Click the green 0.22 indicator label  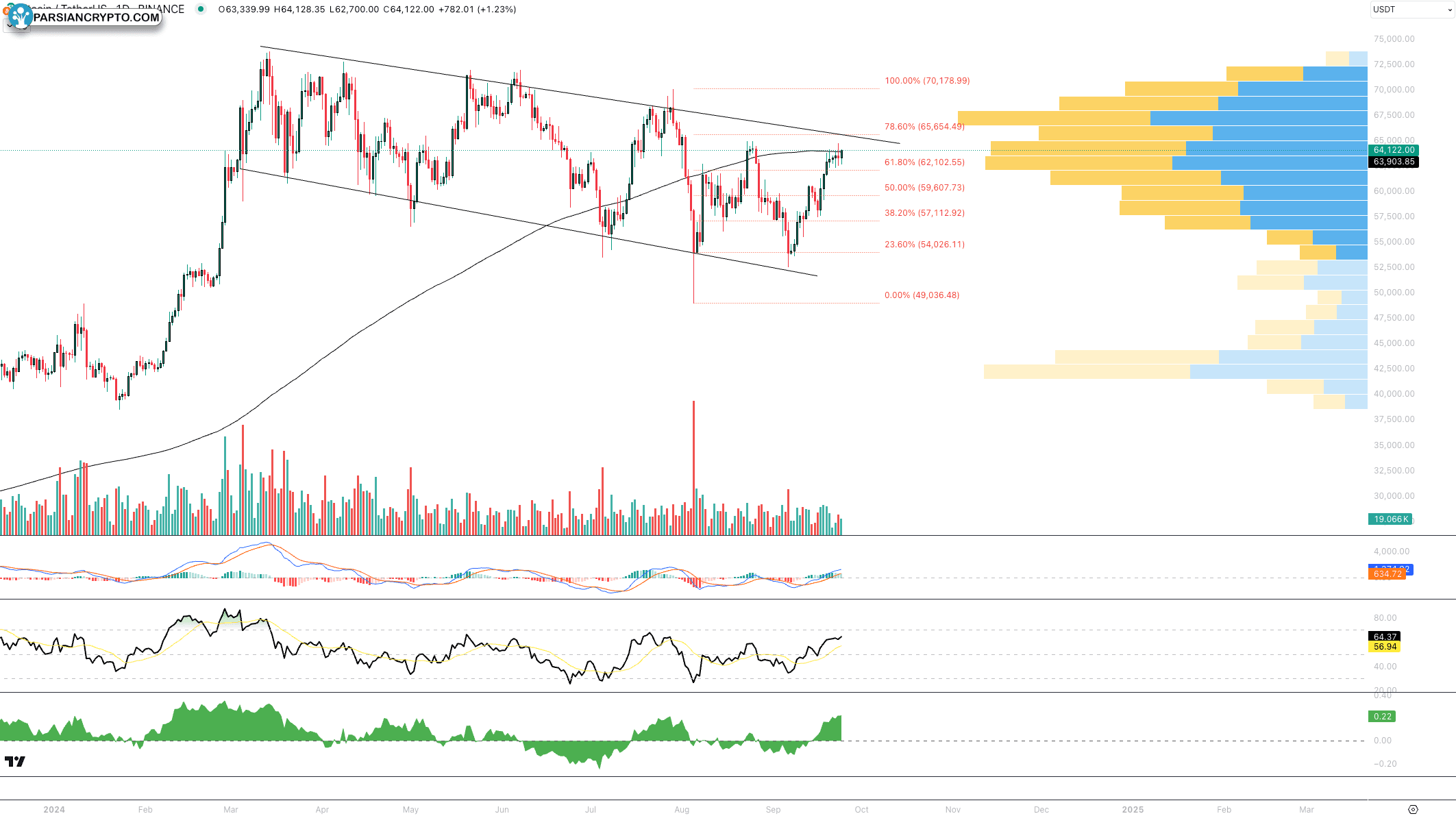point(1382,716)
